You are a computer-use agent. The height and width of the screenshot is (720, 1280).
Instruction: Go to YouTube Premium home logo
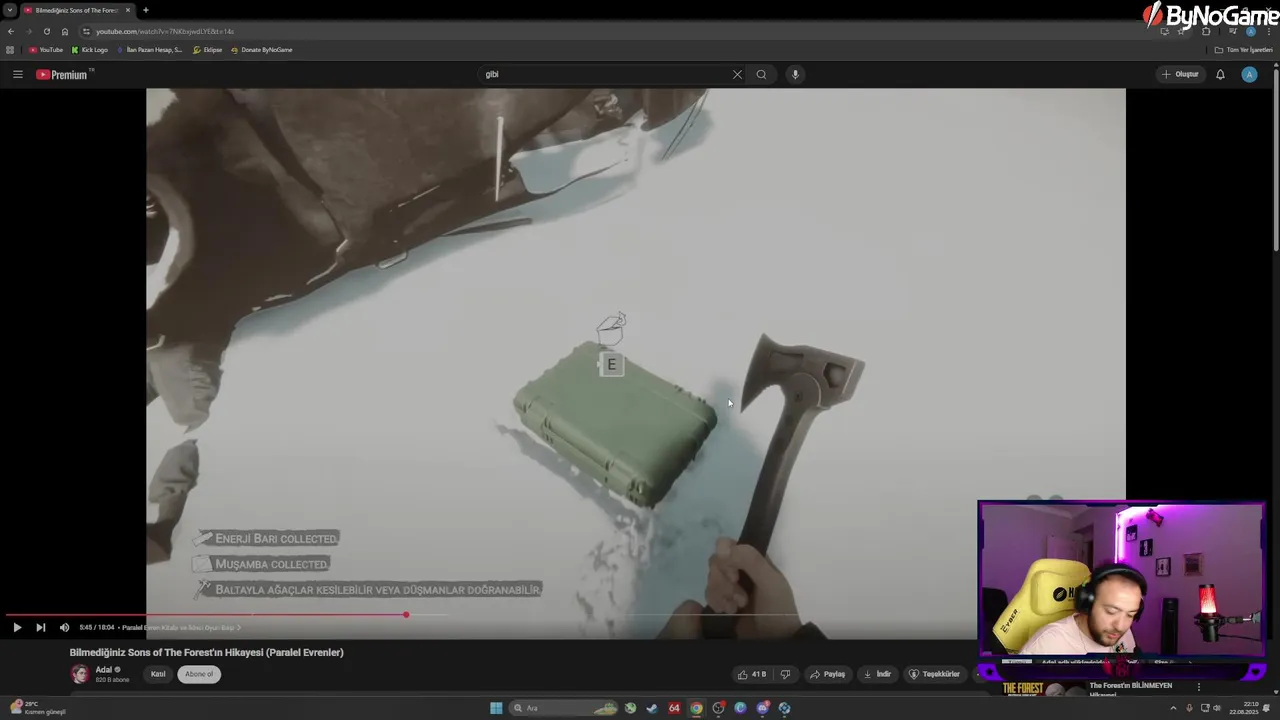pyautogui.click(x=65, y=74)
